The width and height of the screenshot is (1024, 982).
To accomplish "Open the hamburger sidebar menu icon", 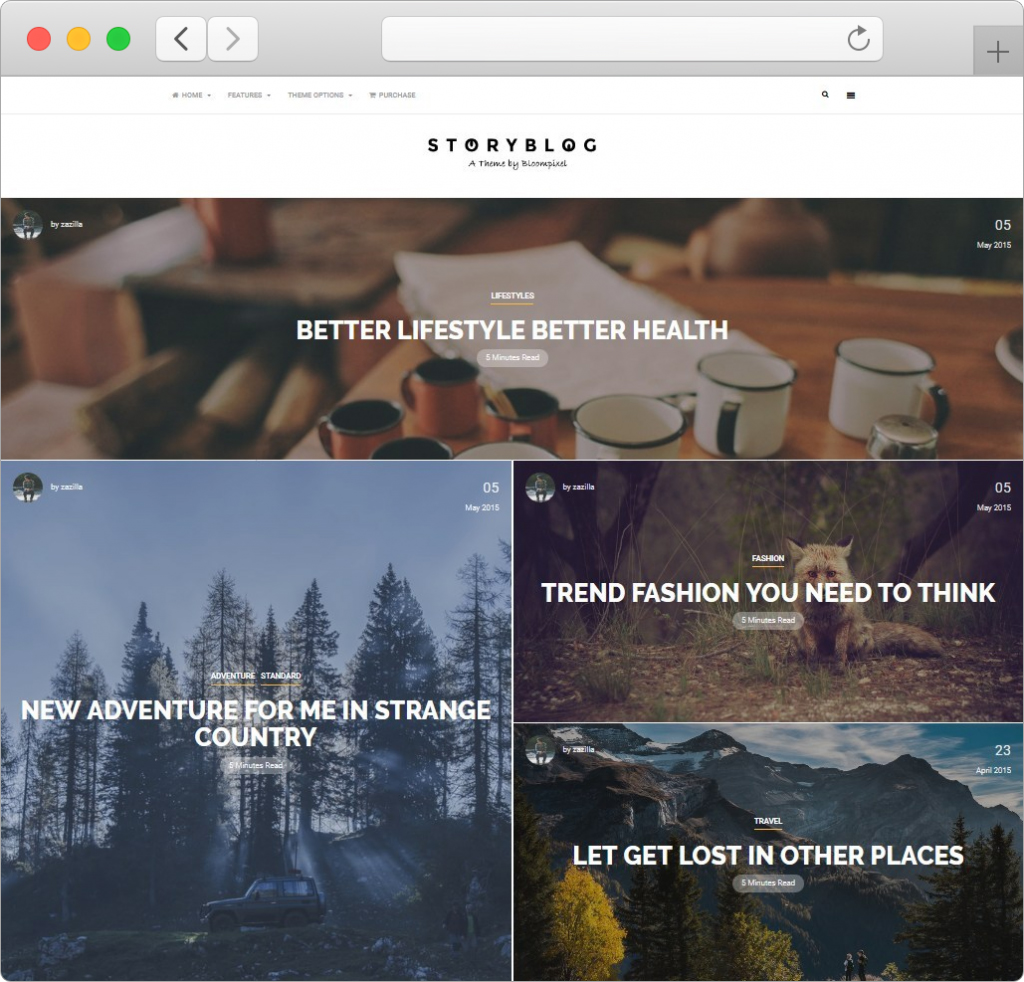I will [x=850, y=95].
